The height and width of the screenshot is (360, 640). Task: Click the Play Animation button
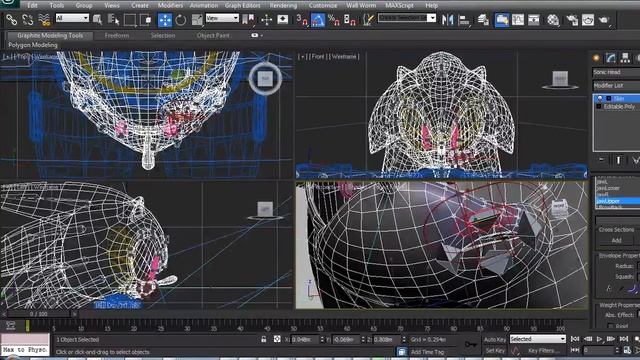(x=600, y=339)
